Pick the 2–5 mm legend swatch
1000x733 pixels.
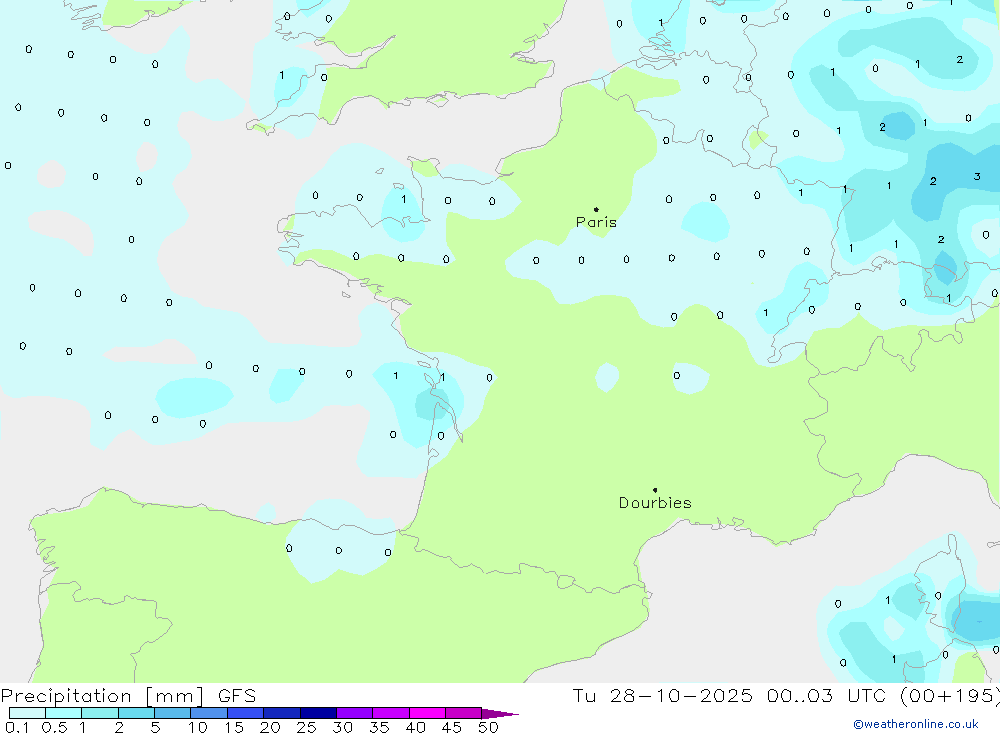click(136, 713)
